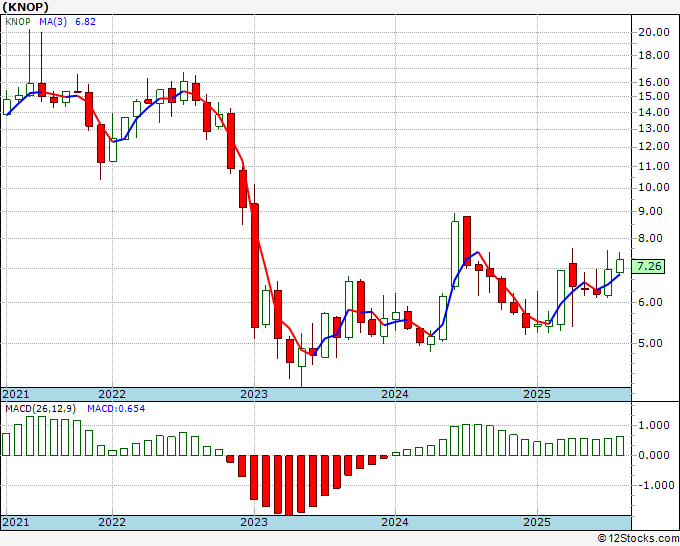Click 2023 on the price chart timeline
This screenshot has height=546, width=680.
coord(254,394)
